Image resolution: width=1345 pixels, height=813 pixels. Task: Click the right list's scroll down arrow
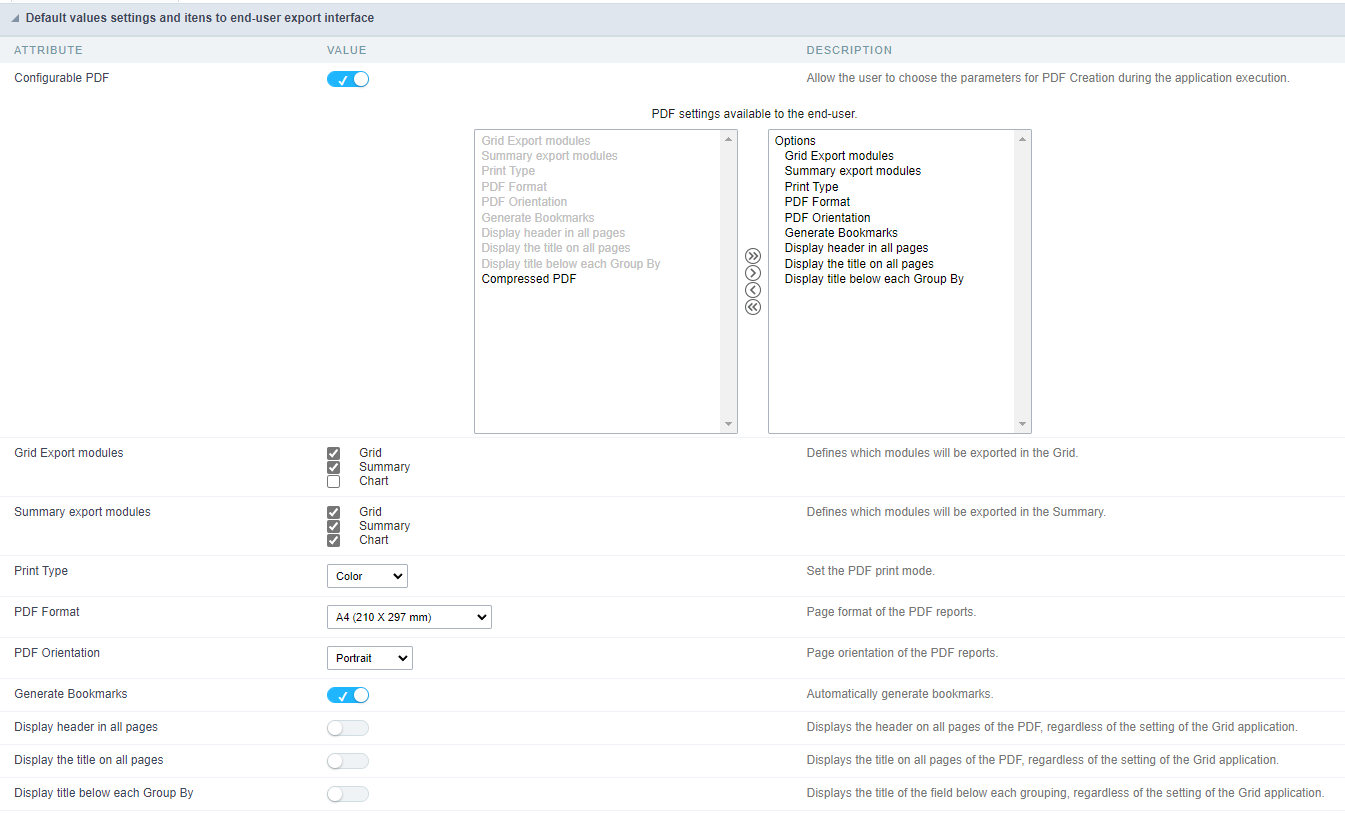coord(1022,424)
